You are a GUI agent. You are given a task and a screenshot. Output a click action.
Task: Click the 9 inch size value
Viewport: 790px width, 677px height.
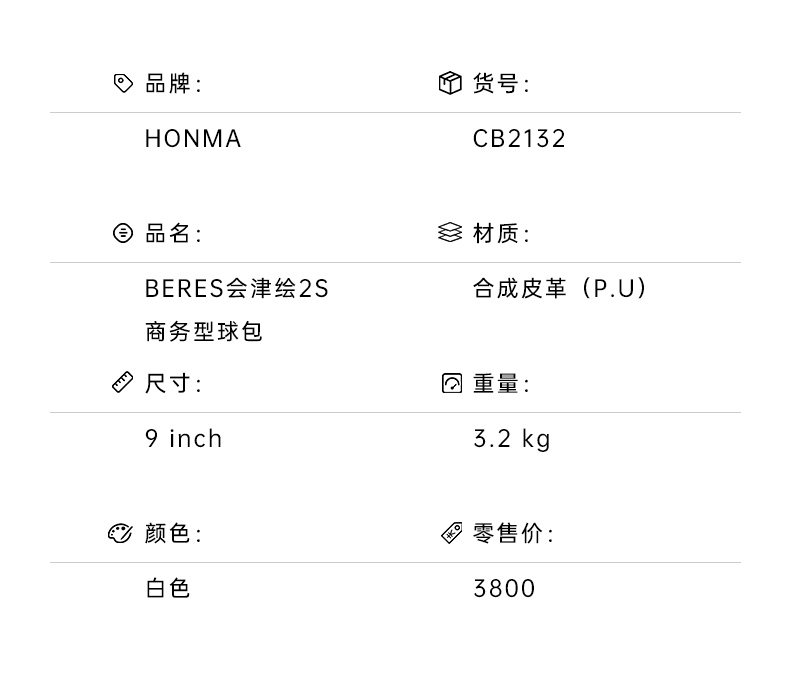[x=183, y=439]
